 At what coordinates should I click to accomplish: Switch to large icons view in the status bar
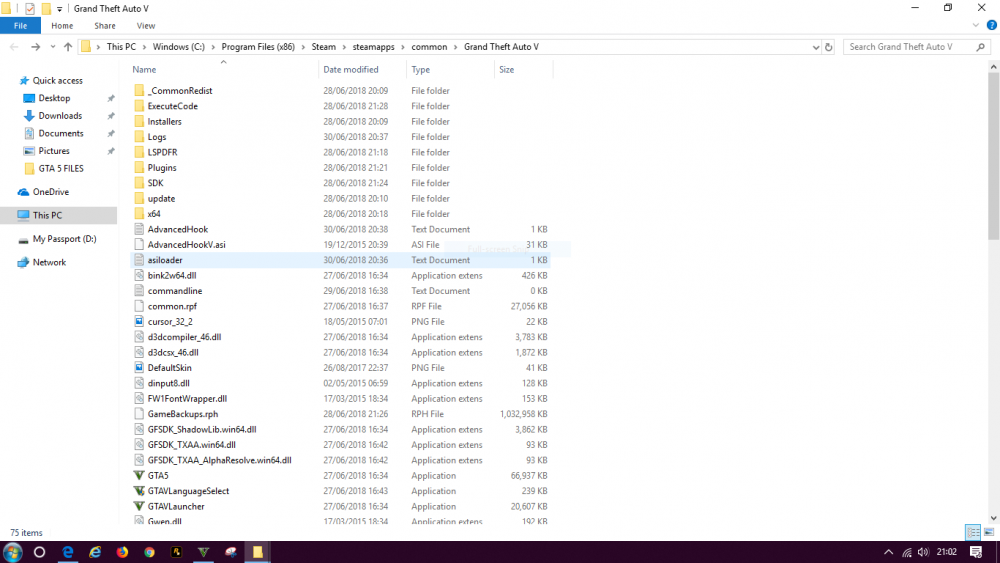tap(989, 532)
